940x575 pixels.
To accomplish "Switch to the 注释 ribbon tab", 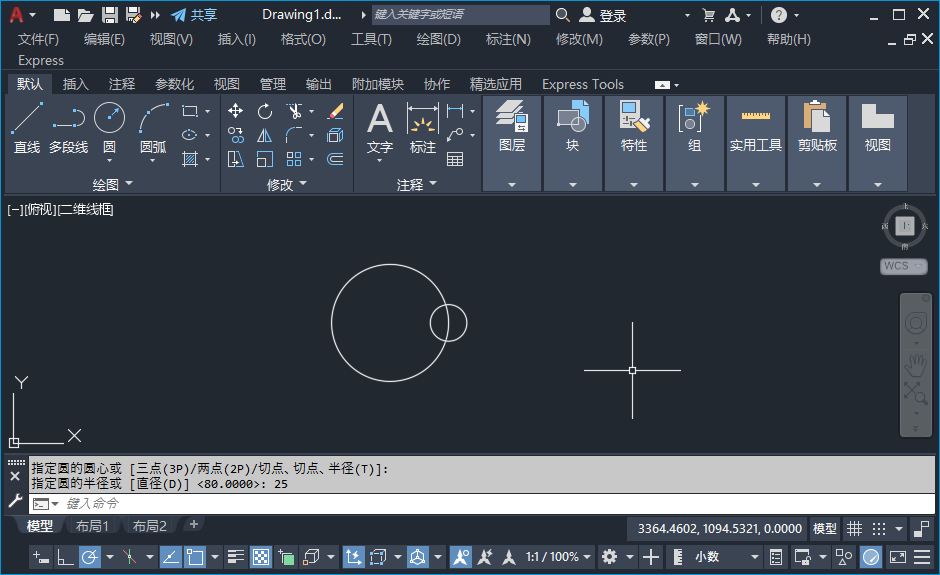I will (122, 84).
